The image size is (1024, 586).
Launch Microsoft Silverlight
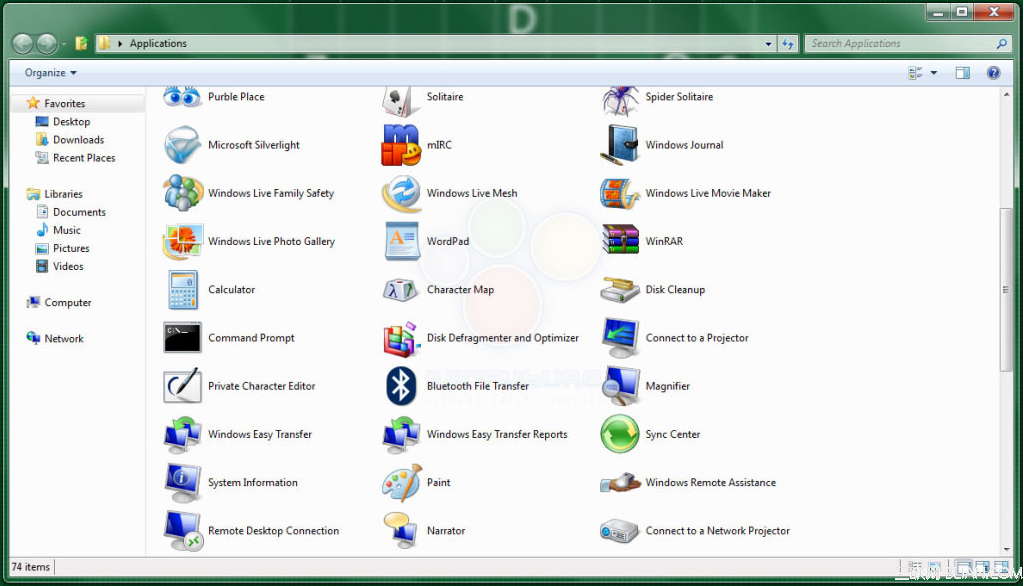coord(255,145)
